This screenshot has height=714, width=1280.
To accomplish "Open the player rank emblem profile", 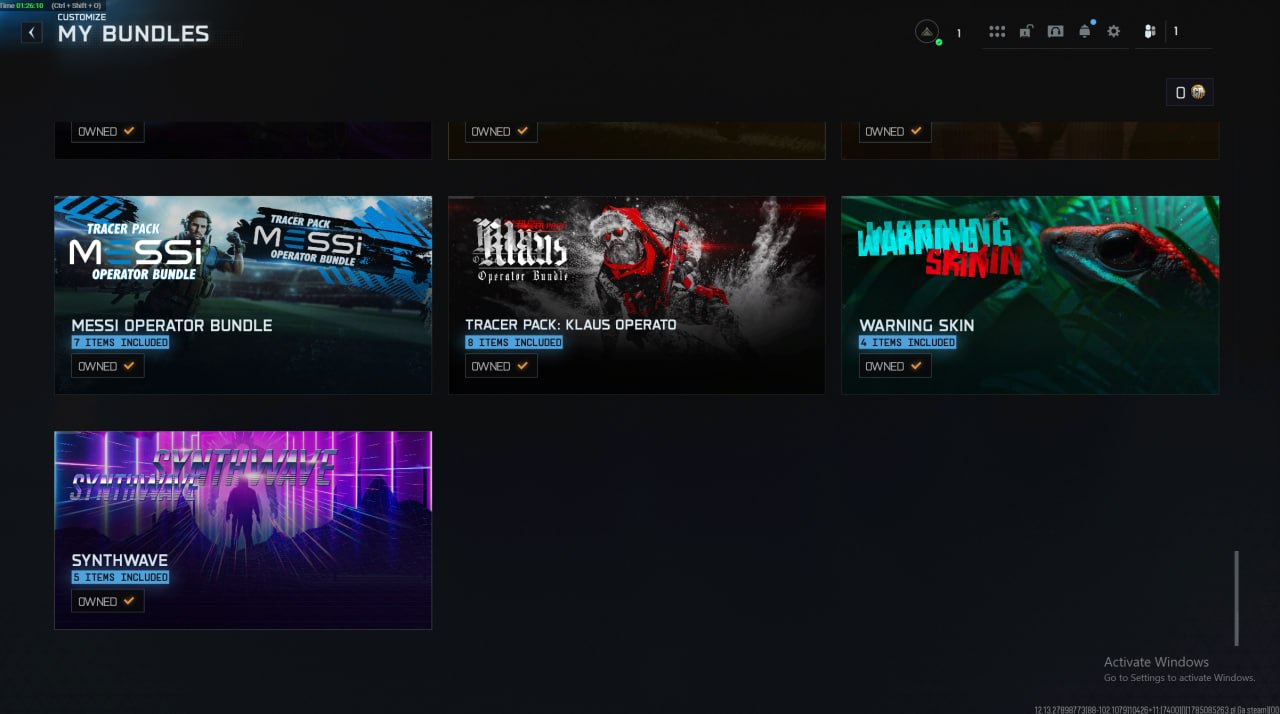I will click(927, 32).
